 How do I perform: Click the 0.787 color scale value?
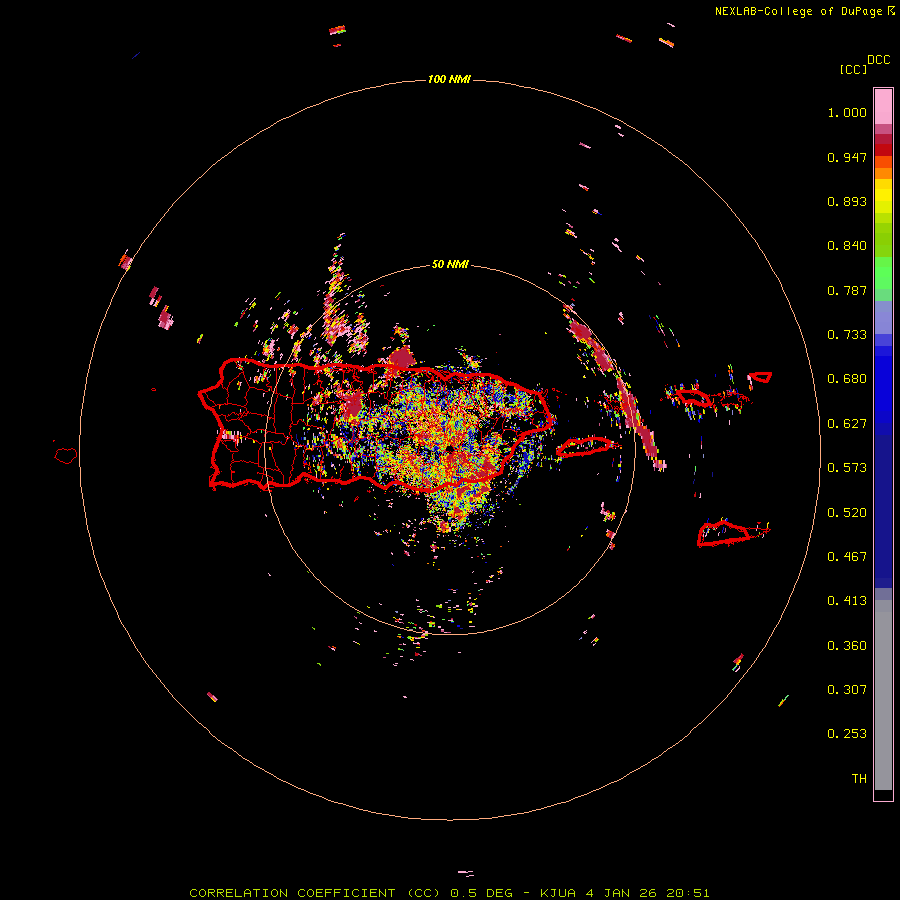click(x=847, y=290)
